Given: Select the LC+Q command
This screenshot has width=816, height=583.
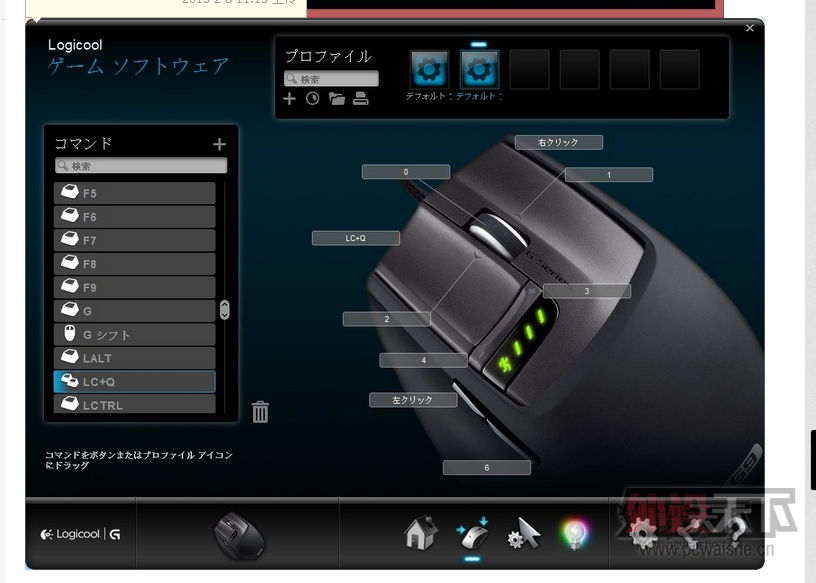Looking at the screenshot, I should 135,382.
